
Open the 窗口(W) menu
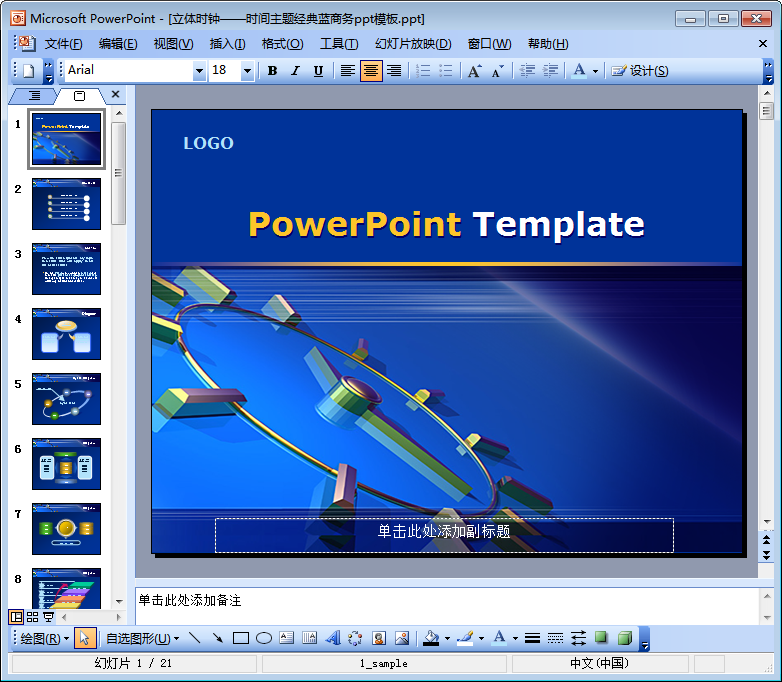(x=489, y=44)
